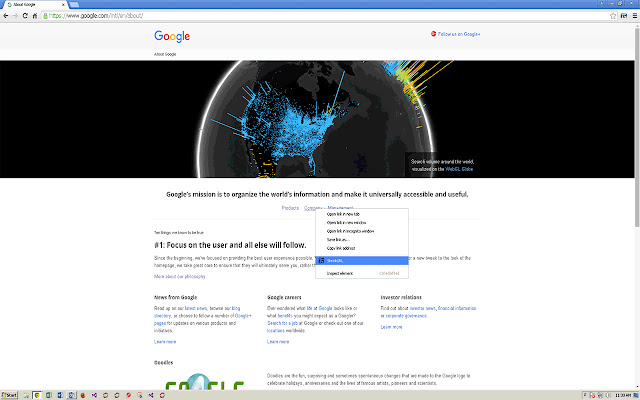This screenshot has height=400, width=640.
Task: Click Learn more under News from Google
Action: [165, 342]
